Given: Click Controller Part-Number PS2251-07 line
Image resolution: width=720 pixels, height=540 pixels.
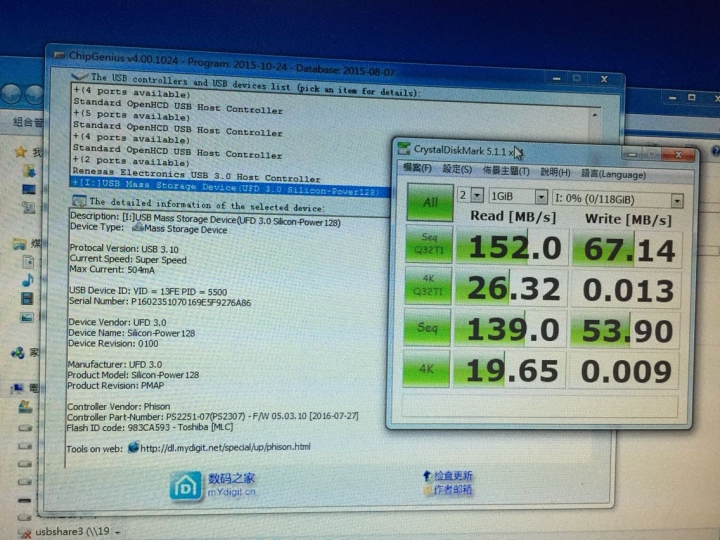Looking at the screenshot, I should pyautogui.click(x=213, y=416).
